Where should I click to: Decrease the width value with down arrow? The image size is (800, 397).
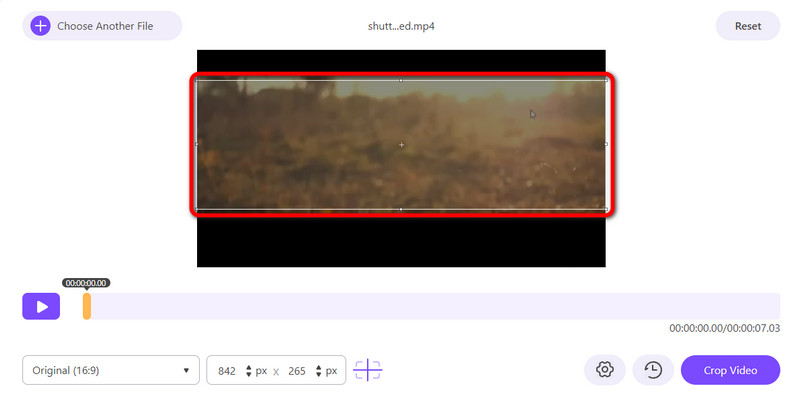[248, 374]
